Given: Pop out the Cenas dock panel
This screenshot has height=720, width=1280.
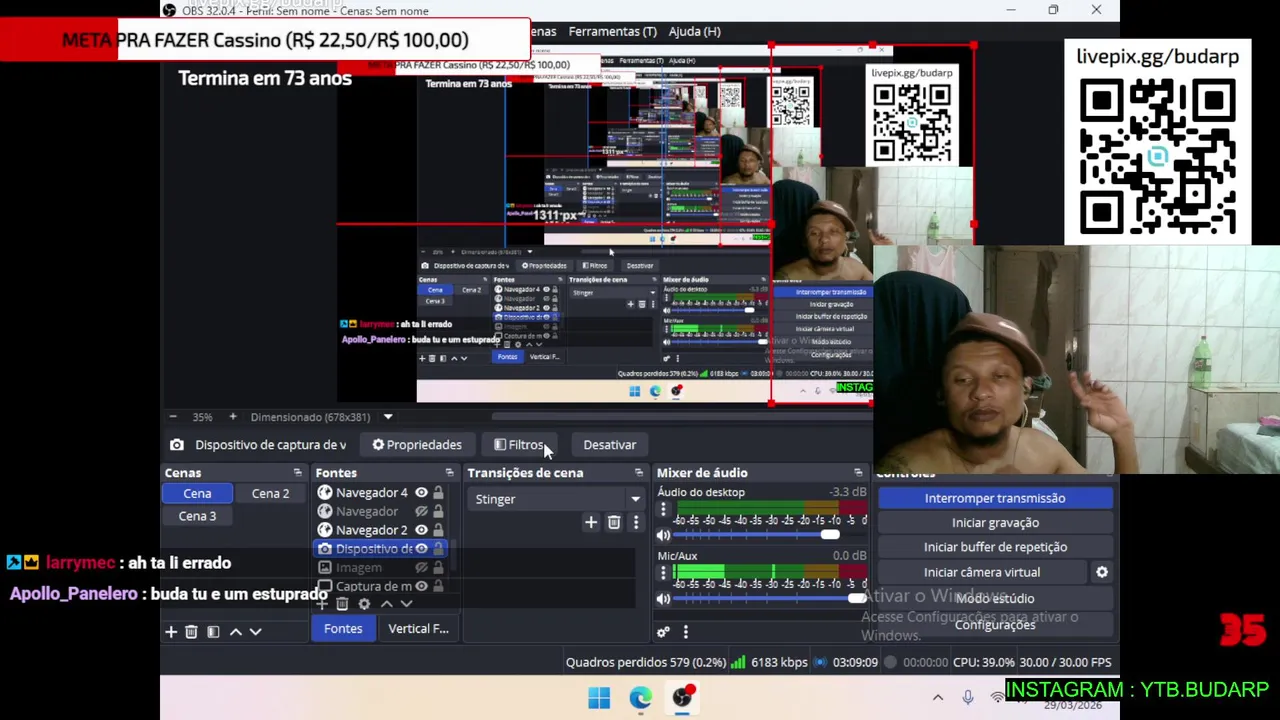Looking at the screenshot, I should (297, 473).
